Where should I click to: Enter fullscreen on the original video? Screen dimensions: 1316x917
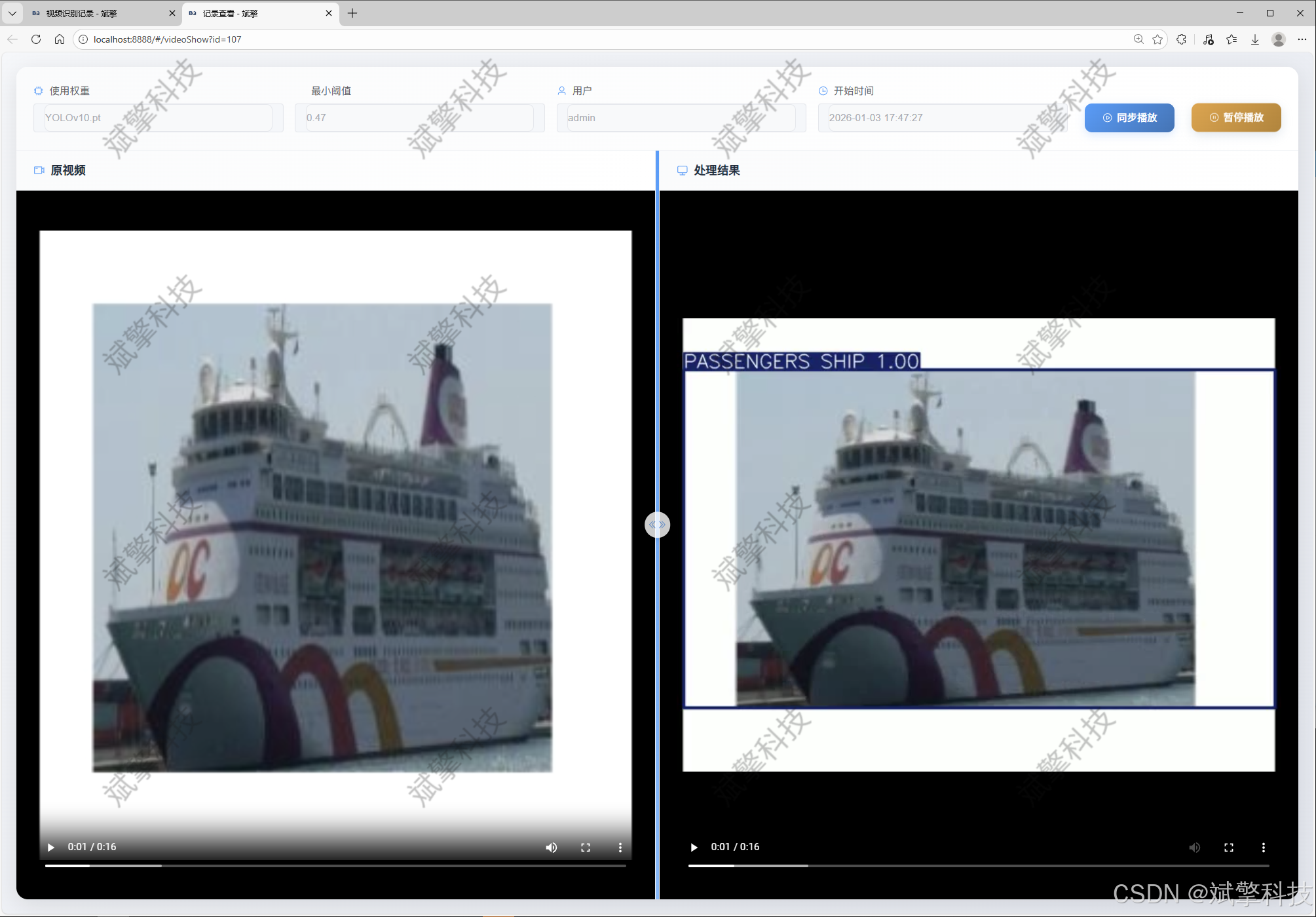pyautogui.click(x=586, y=848)
